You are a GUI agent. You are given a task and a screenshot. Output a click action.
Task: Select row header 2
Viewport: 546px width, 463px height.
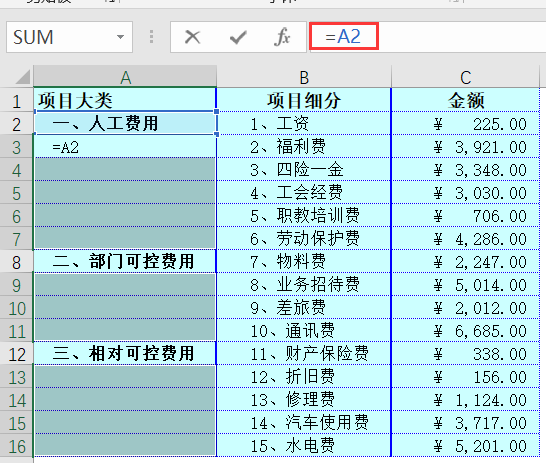(x=16, y=123)
